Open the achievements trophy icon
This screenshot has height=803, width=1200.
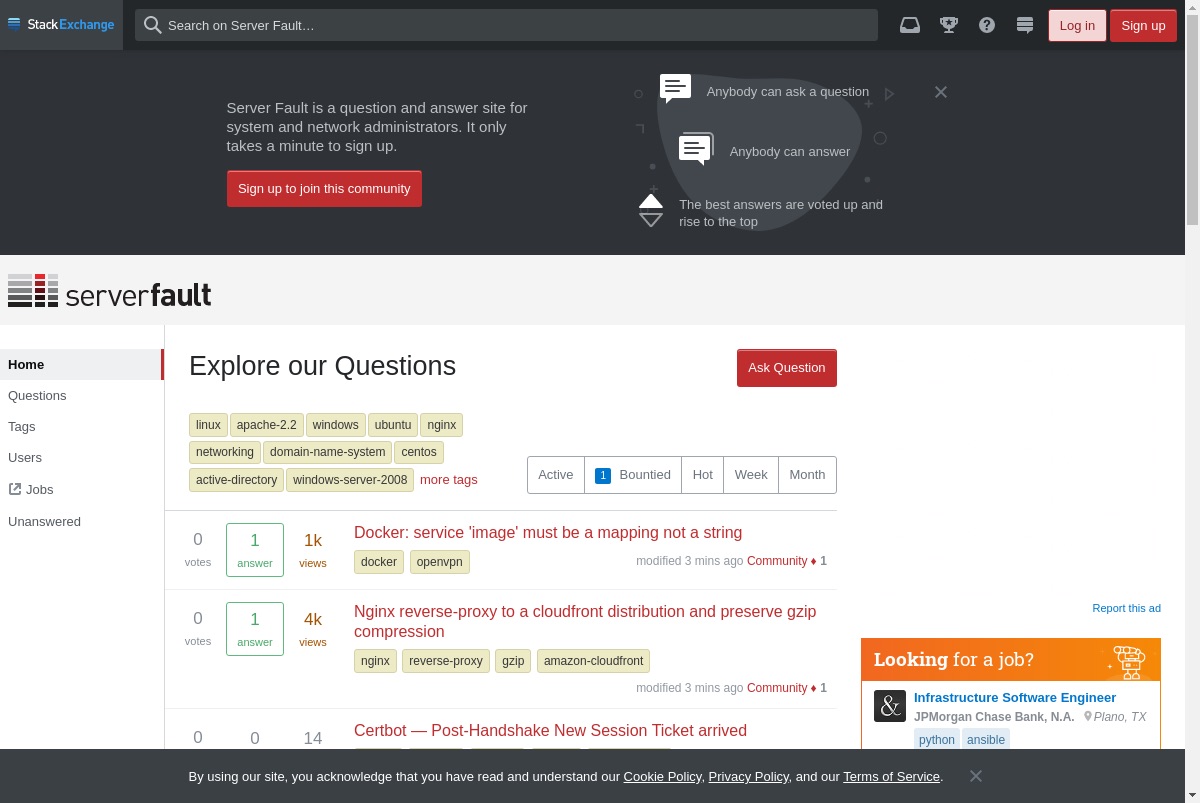tap(949, 25)
